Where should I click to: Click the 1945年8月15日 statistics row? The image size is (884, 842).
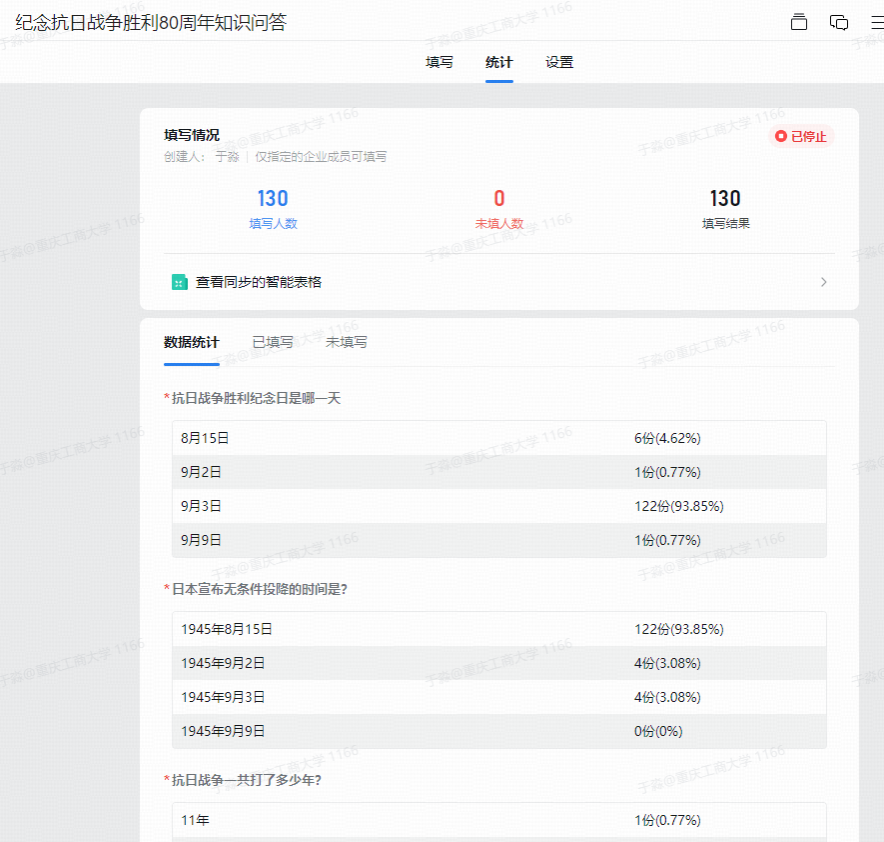tap(499, 629)
